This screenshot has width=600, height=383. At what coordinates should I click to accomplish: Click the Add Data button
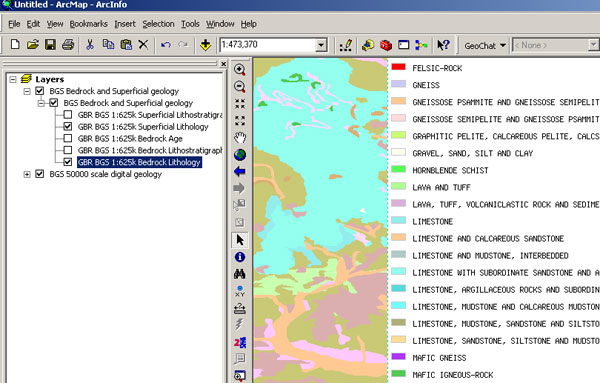pyautogui.click(x=205, y=45)
